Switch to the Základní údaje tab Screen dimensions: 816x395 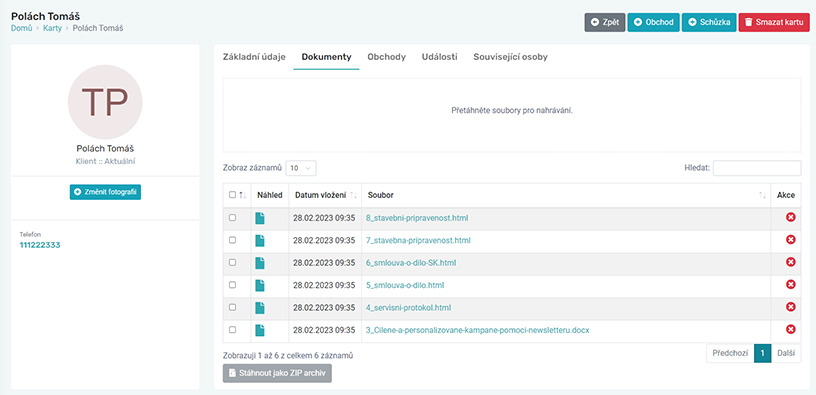[x=254, y=57]
